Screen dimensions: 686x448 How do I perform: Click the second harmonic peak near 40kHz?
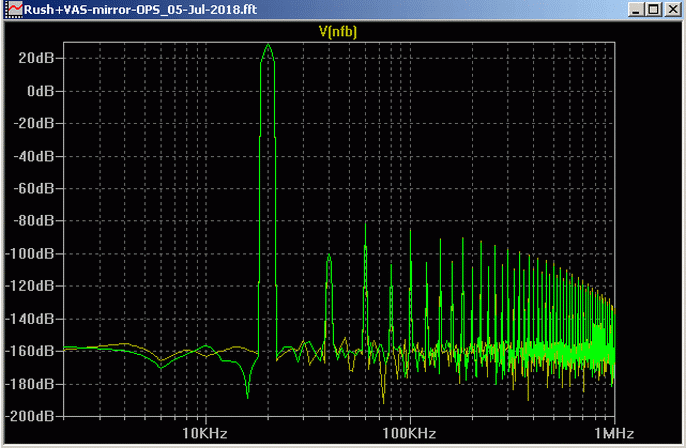coord(329,256)
